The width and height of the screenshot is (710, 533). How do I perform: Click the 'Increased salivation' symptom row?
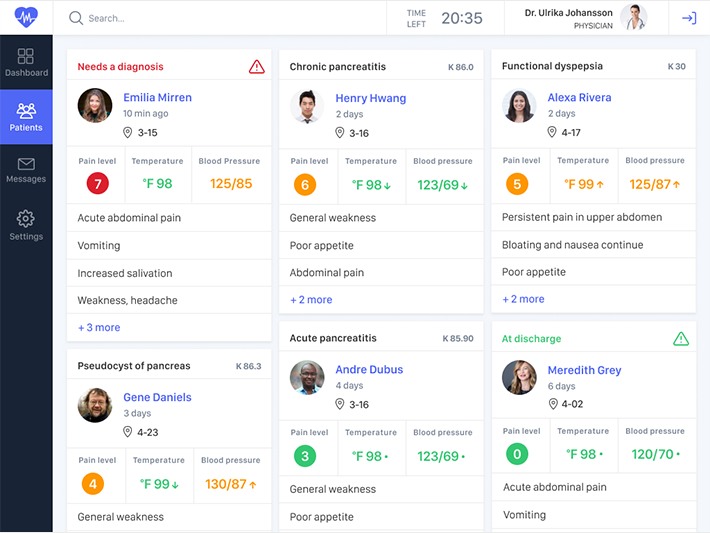[x=169, y=273]
